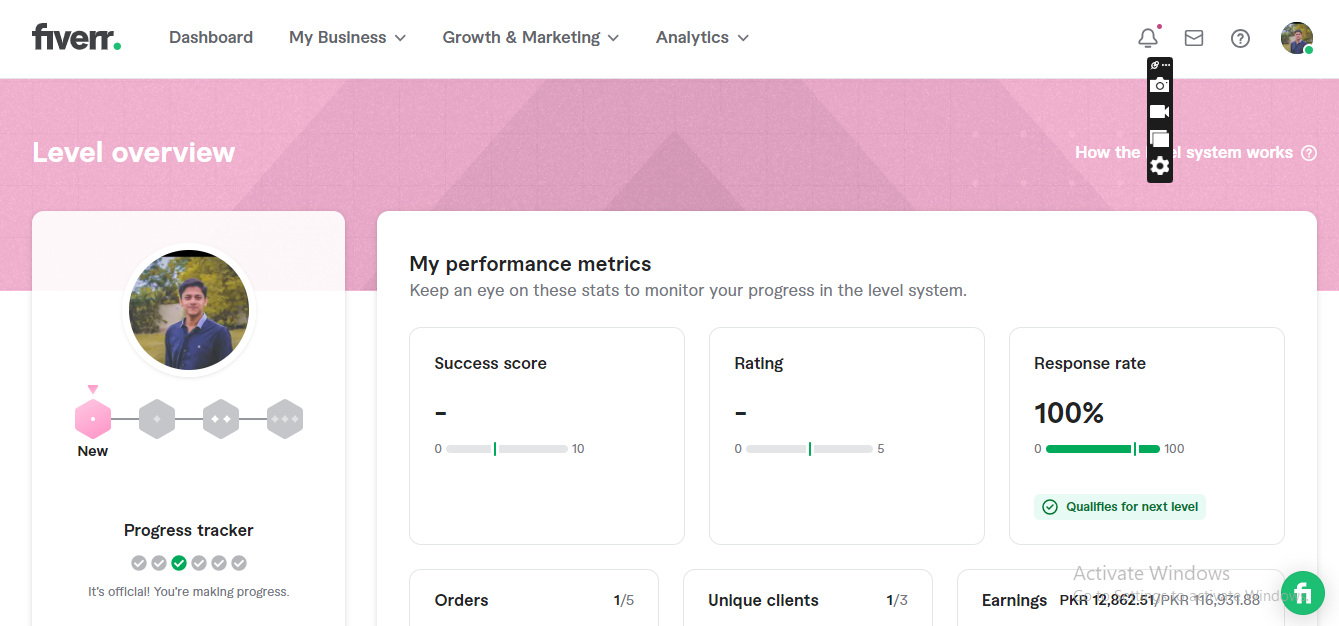Open your profile avatar menu
Screen dimensions: 1339x626
coord(1296,38)
